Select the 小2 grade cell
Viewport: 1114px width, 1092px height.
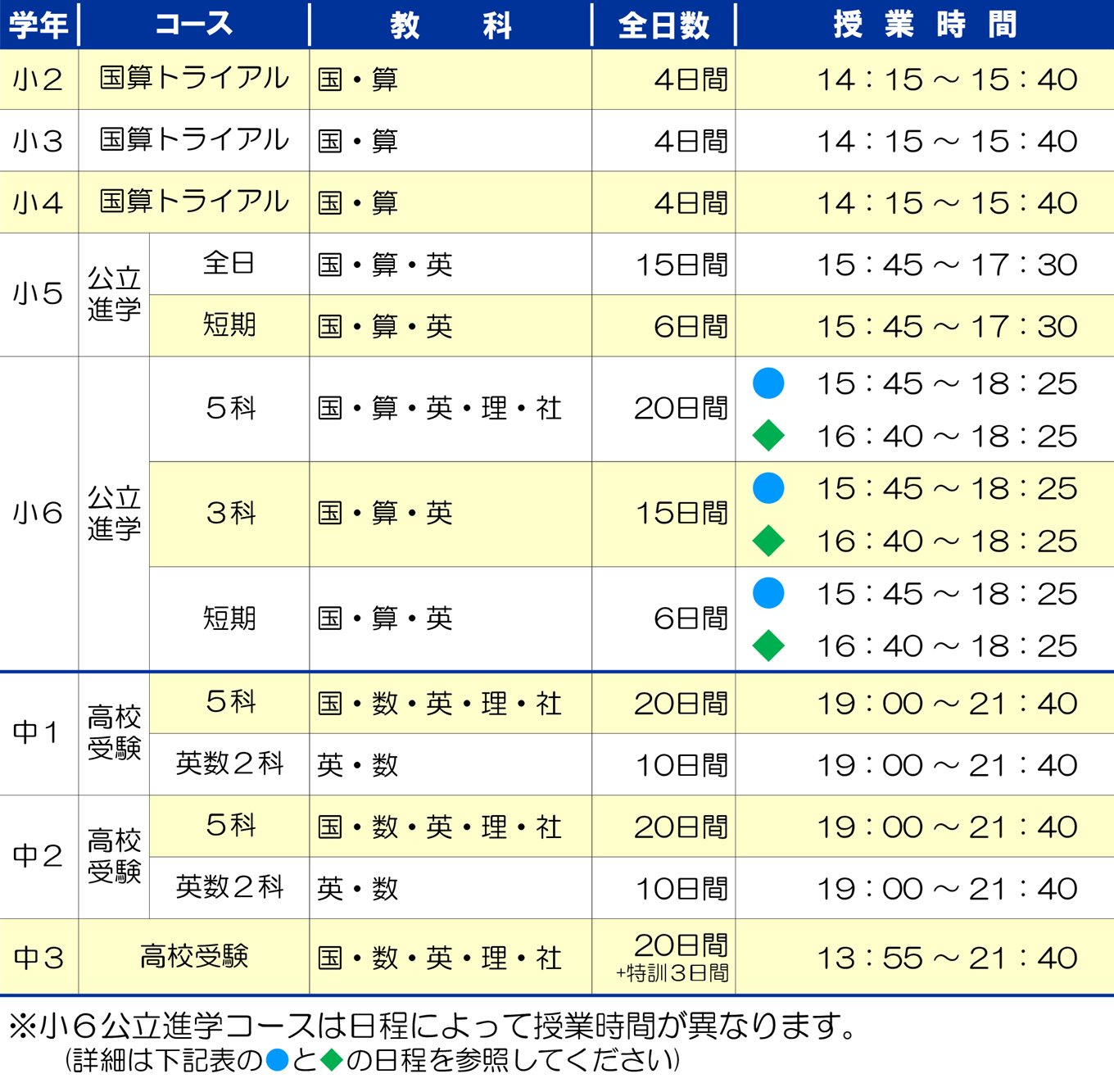[38, 79]
